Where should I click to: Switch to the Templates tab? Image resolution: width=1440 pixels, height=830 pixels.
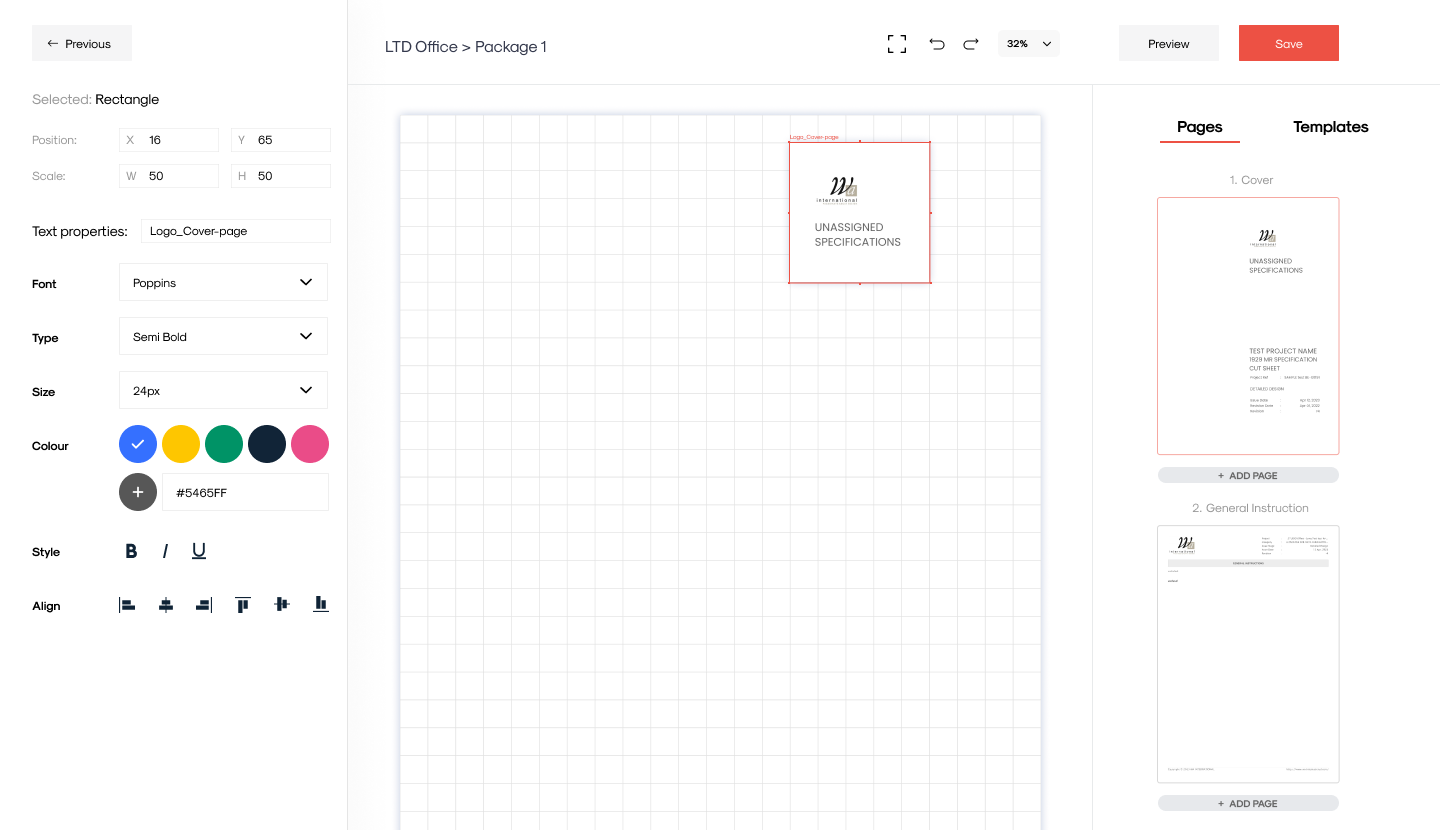pyautogui.click(x=1330, y=127)
